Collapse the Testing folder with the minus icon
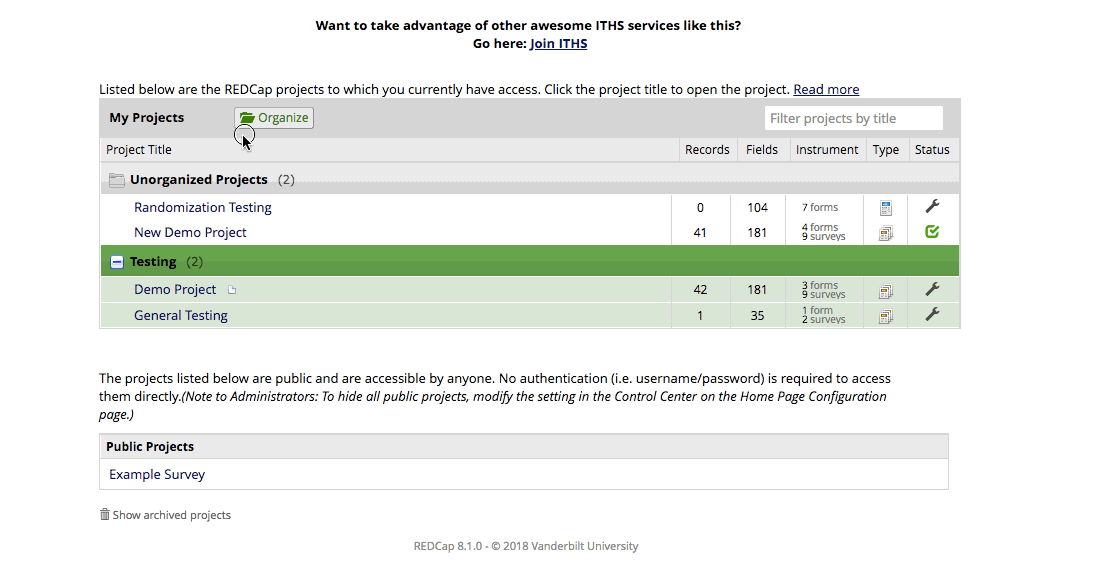1112x580 pixels. 117,262
